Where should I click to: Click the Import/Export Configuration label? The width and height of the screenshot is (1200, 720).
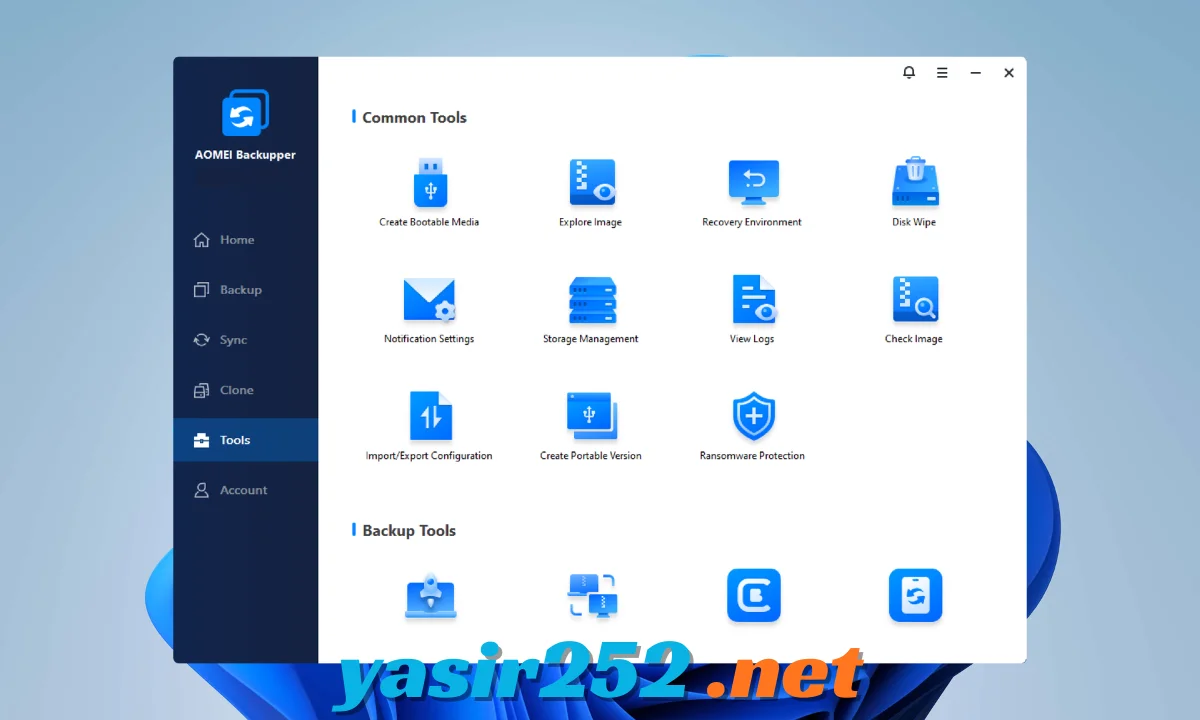(429, 456)
